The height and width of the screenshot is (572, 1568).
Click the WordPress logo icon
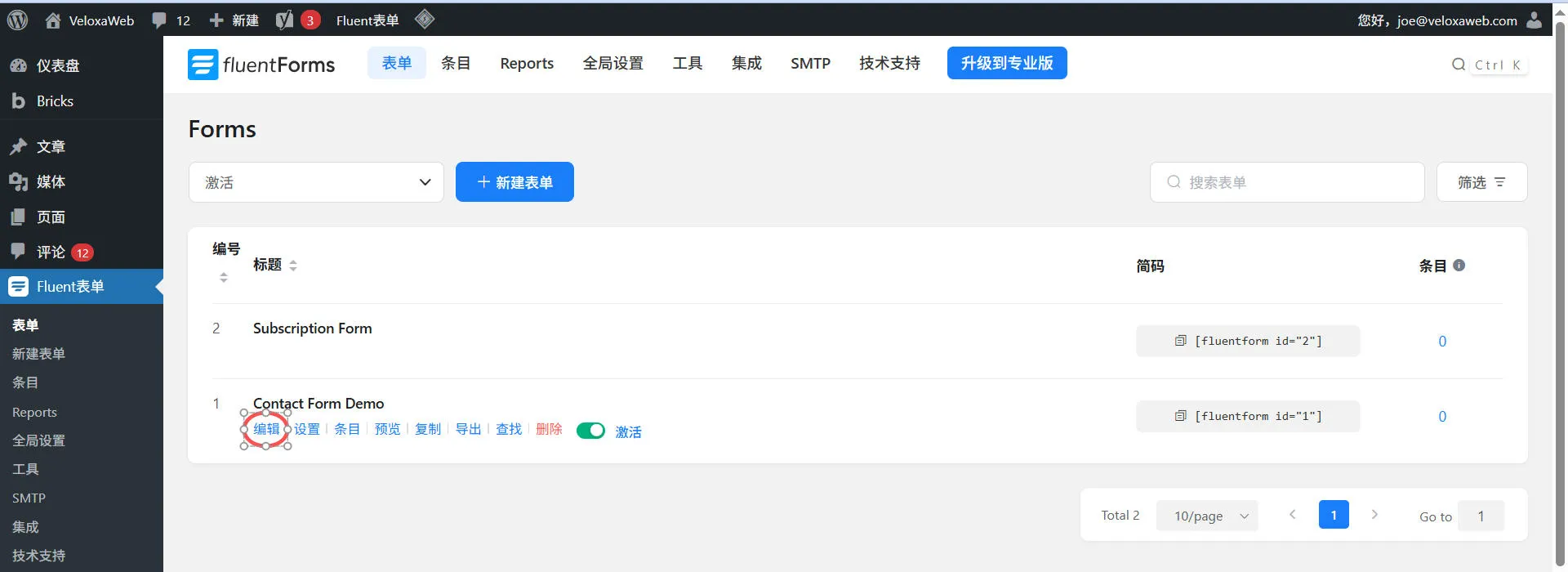click(x=17, y=20)
